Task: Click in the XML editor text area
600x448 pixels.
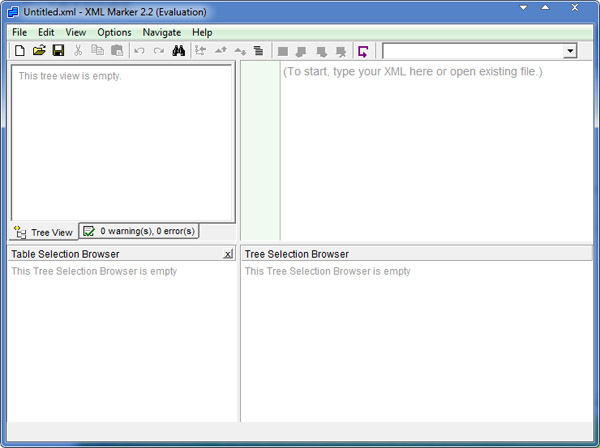Action: click(x=436, y=153)
